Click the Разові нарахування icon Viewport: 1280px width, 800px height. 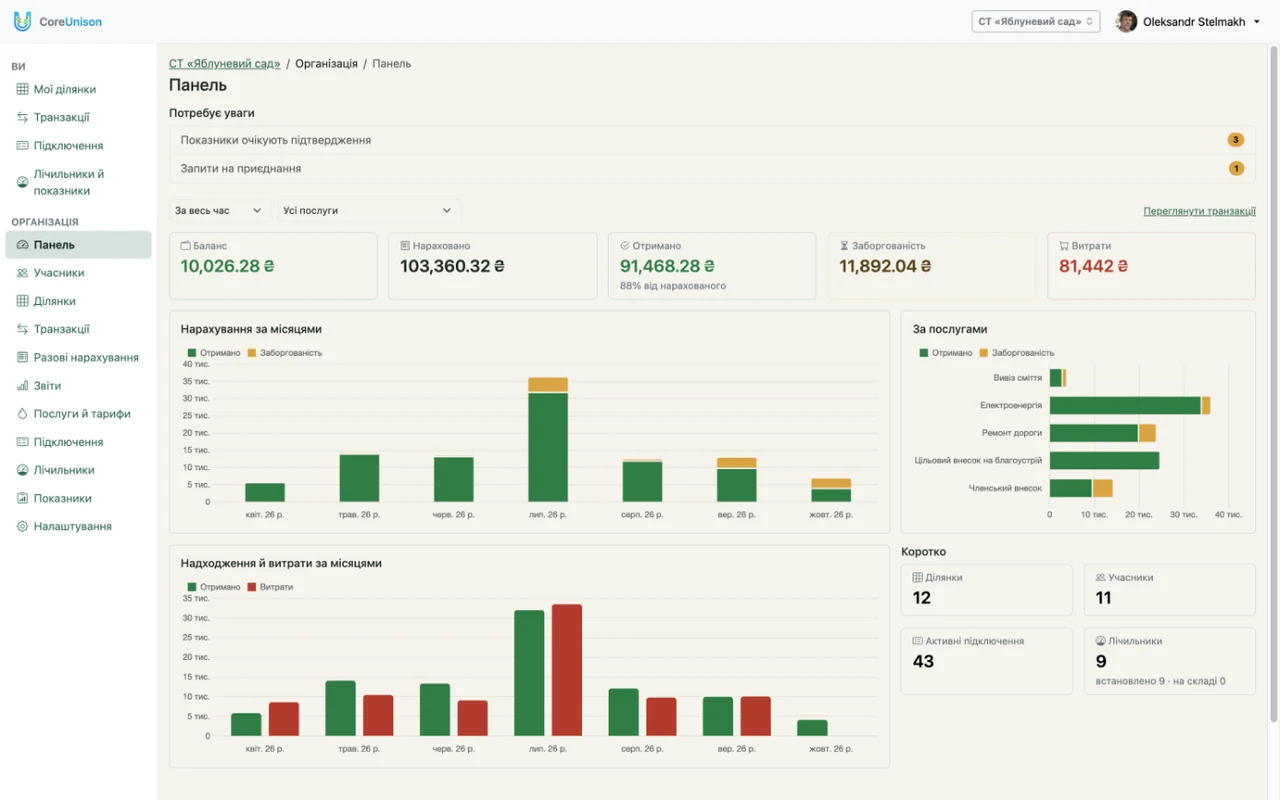[23, 357]
